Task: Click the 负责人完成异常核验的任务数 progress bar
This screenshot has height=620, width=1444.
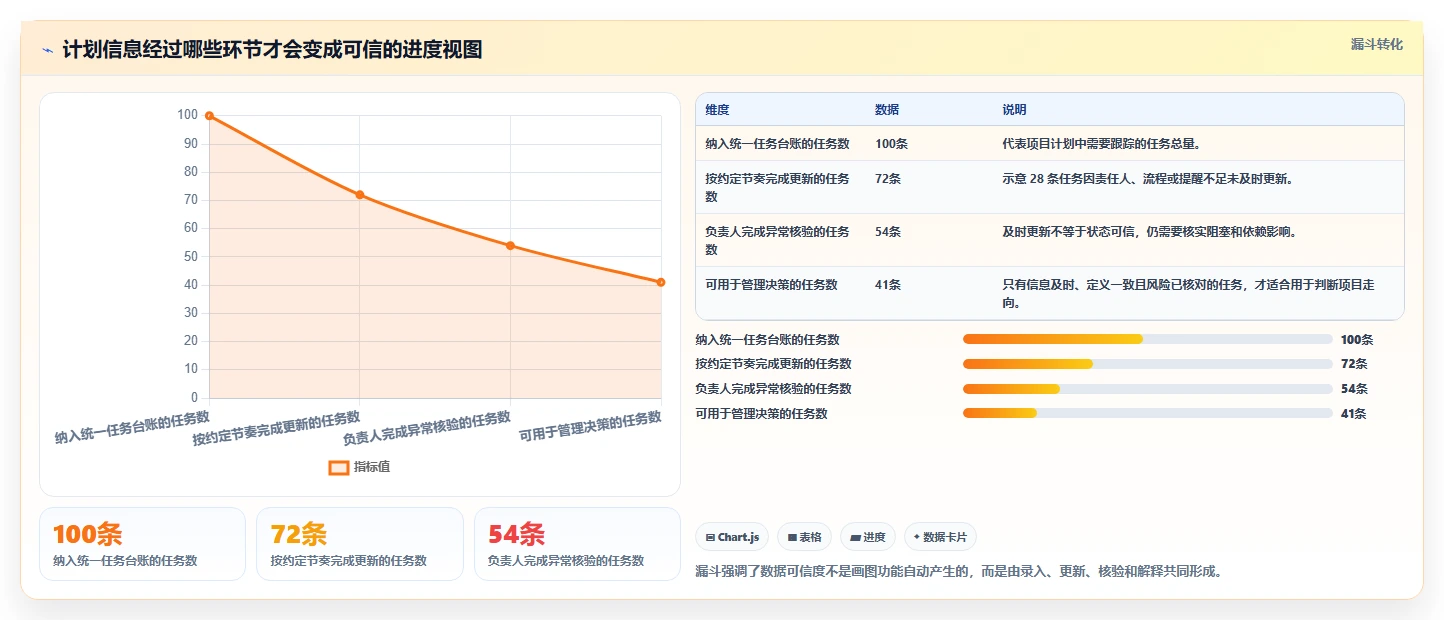Action: coord(1148,389)
